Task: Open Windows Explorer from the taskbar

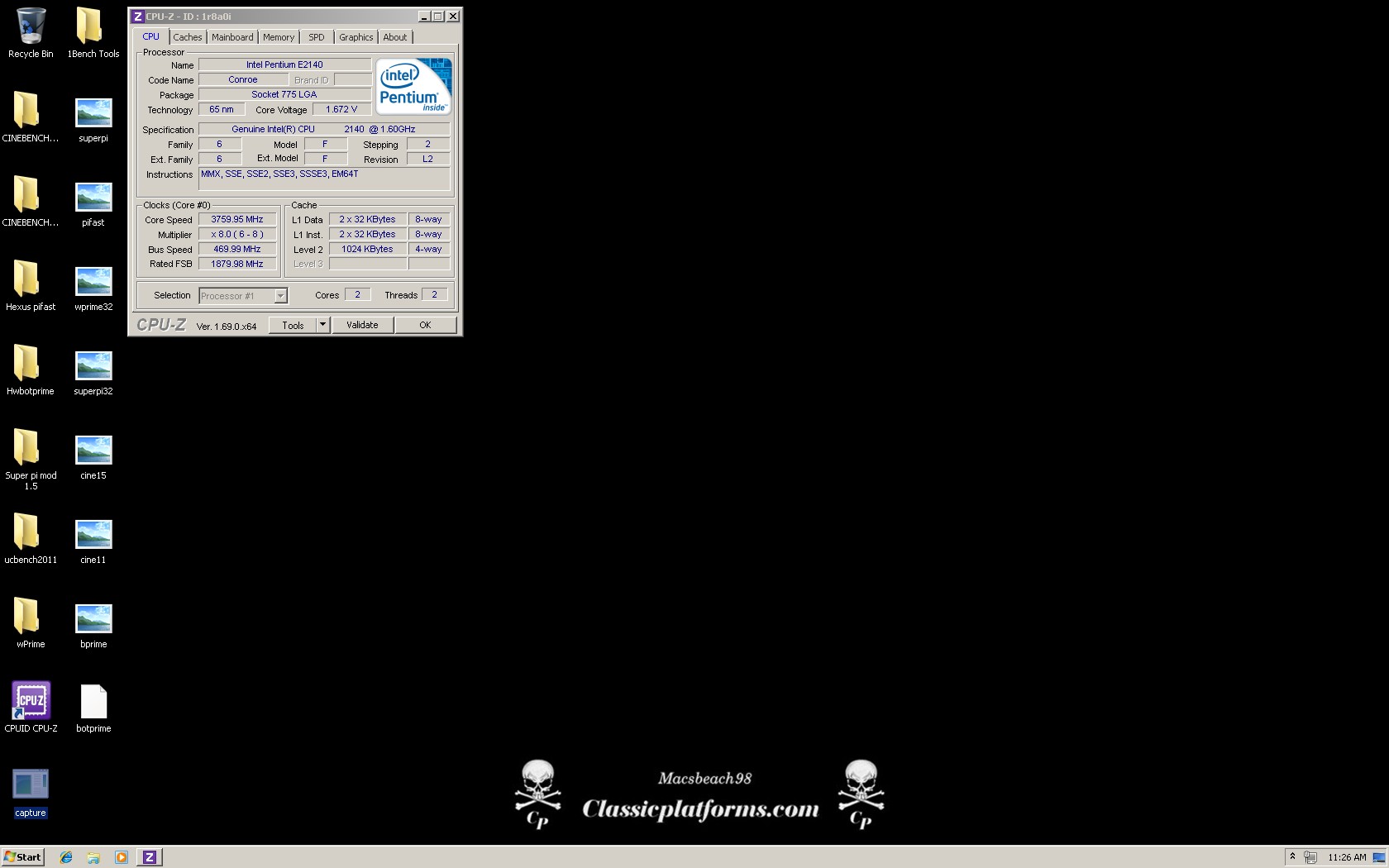Action: coord(93,857)
